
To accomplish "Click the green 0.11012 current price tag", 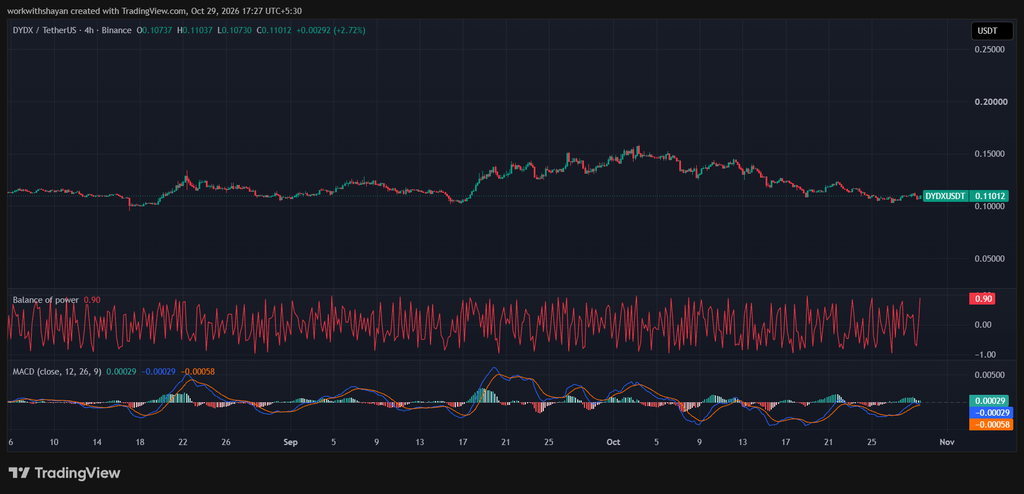I will pos(989,195).
